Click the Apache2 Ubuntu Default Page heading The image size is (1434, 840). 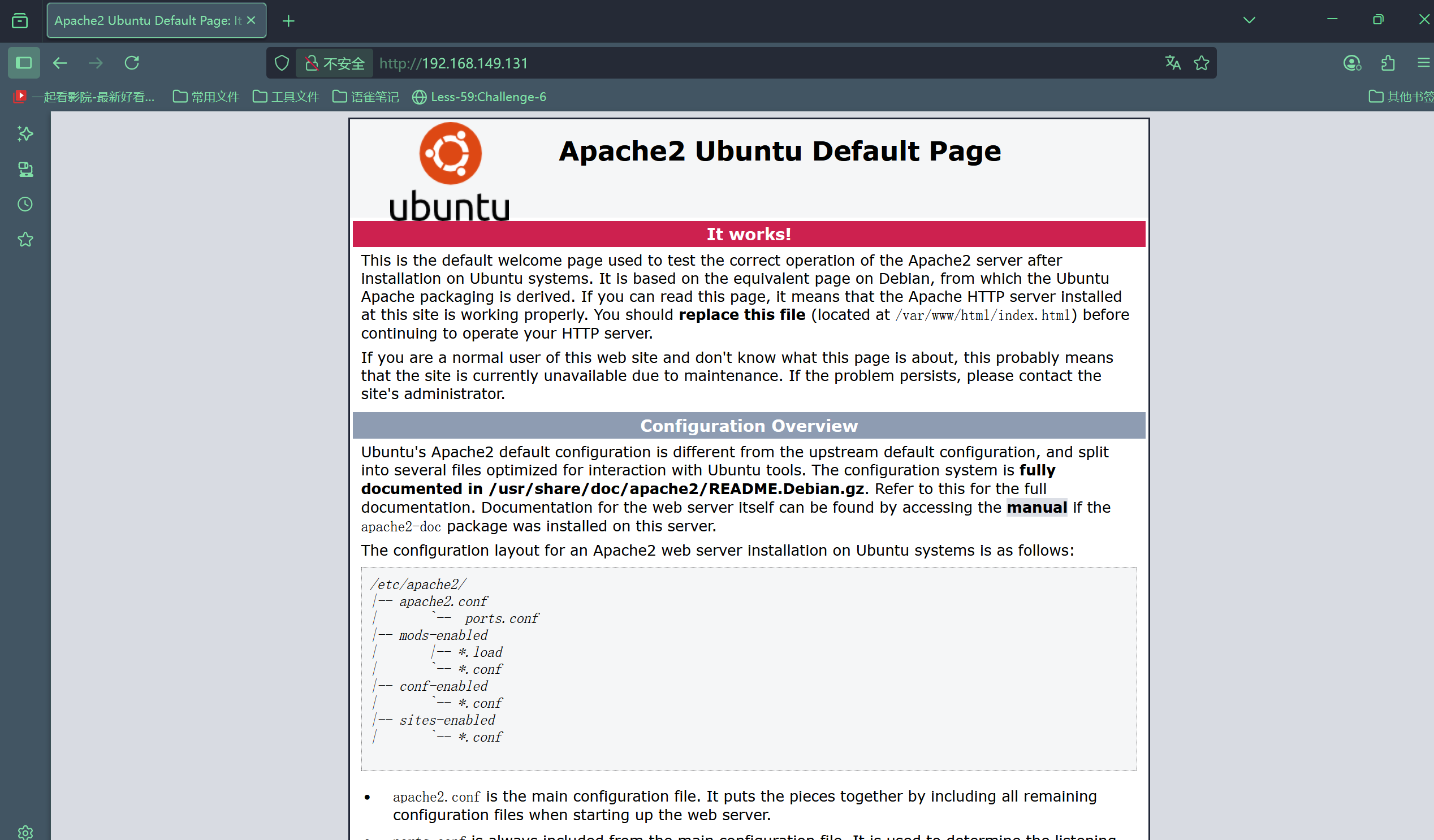coord(780,151)
